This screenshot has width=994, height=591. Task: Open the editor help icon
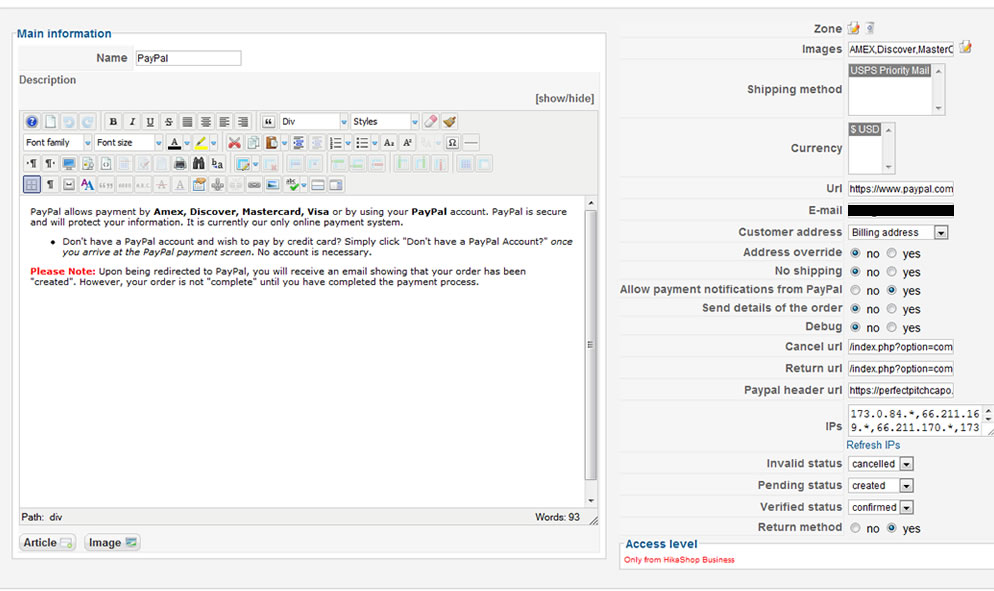[x=32, y=122]
